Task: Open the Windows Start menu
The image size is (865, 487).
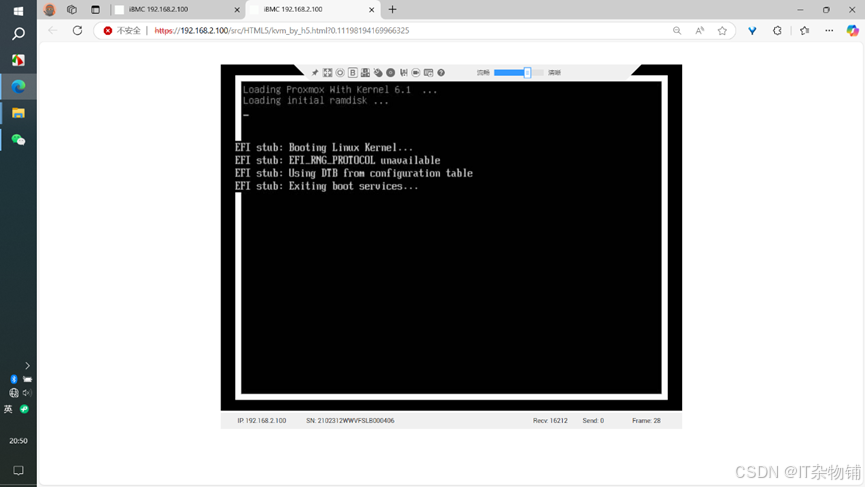Action: tap(18, 10)
